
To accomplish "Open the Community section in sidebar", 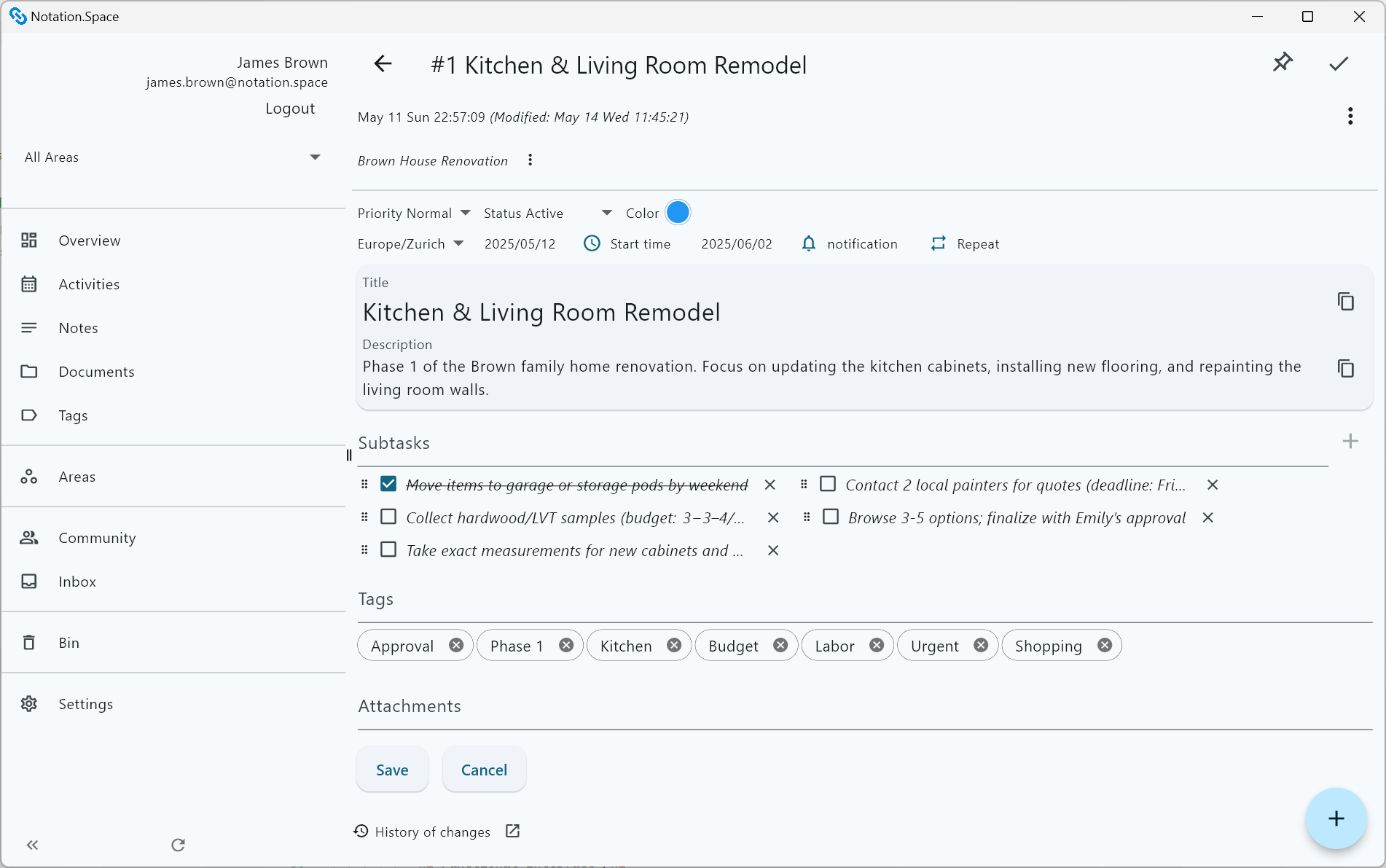I will (x=97, y=537).
